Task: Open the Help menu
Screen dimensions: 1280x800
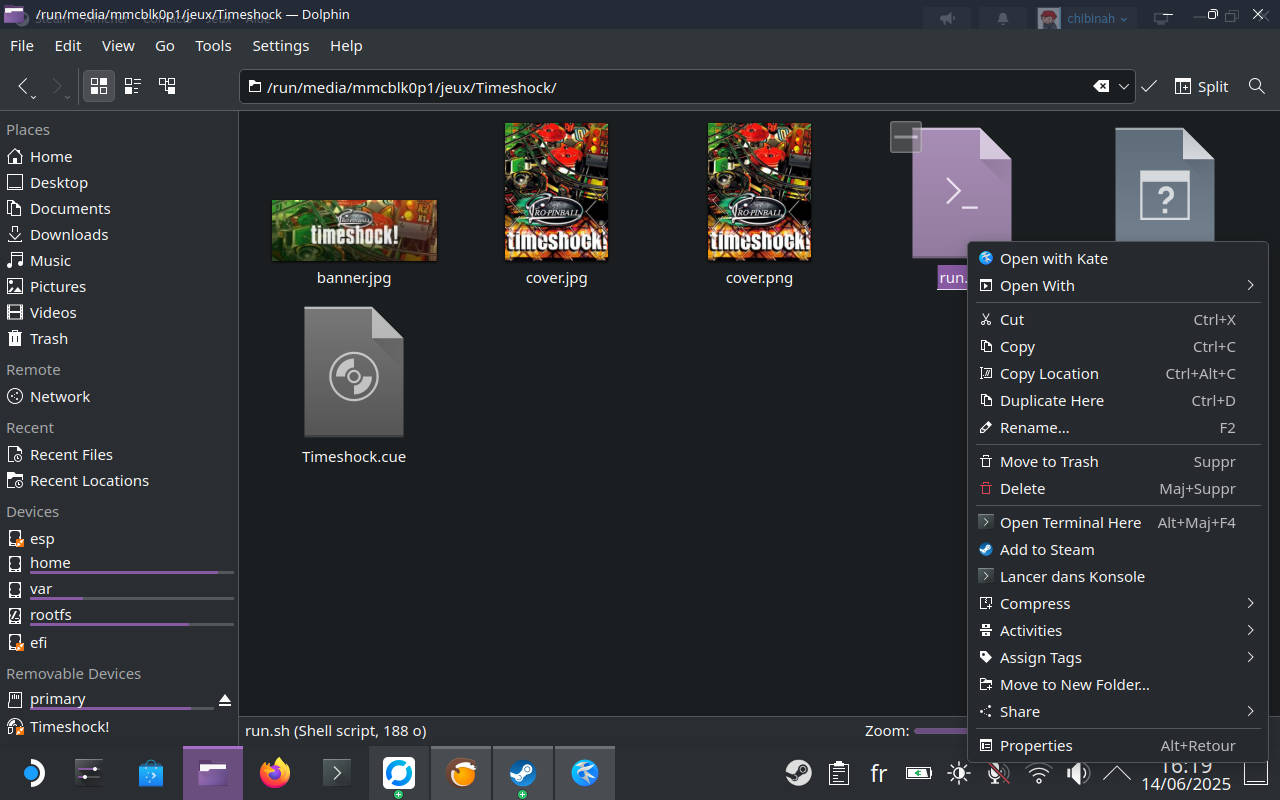Action: click(346, 46)
